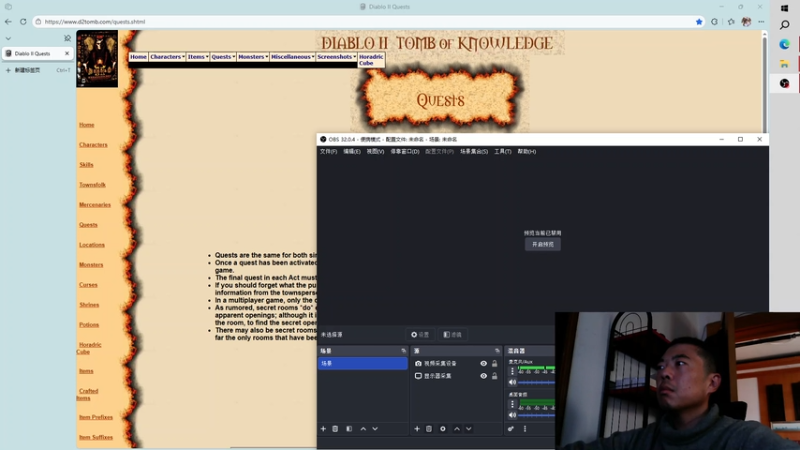Move the scene up in the Scenes panel
800x450 pixels.
tap(363, 429)
